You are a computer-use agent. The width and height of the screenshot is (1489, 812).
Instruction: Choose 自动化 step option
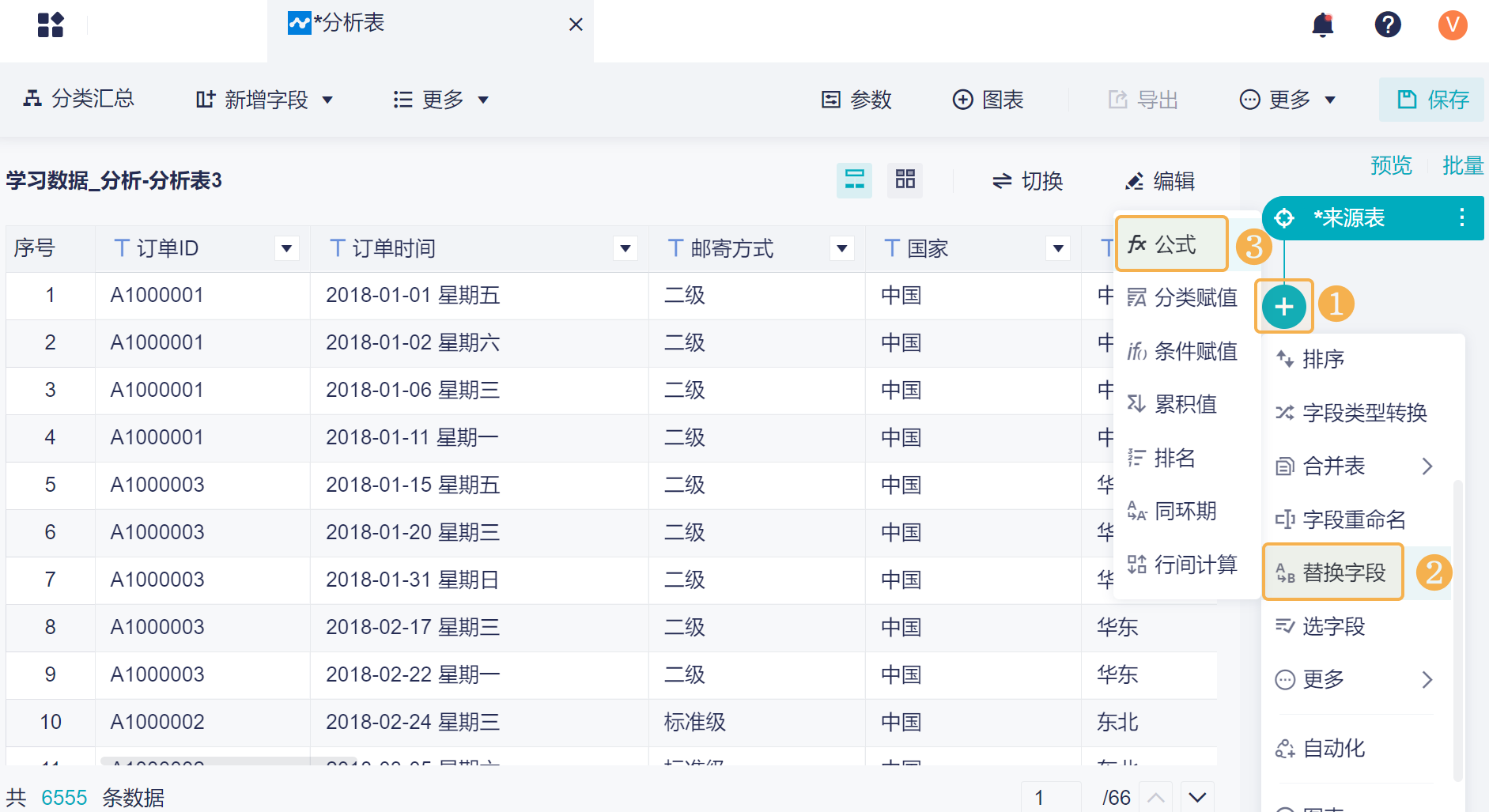pos(1356,748)
